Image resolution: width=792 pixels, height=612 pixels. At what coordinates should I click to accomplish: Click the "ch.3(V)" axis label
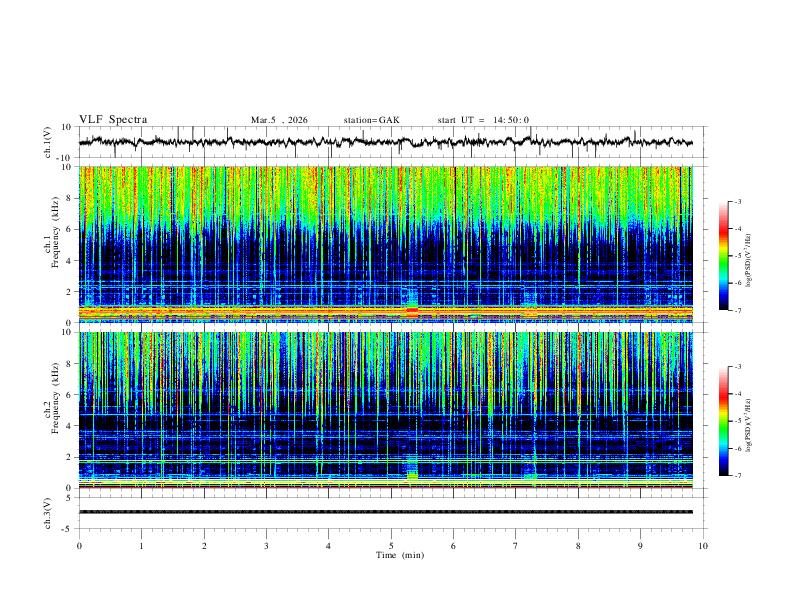47,513
